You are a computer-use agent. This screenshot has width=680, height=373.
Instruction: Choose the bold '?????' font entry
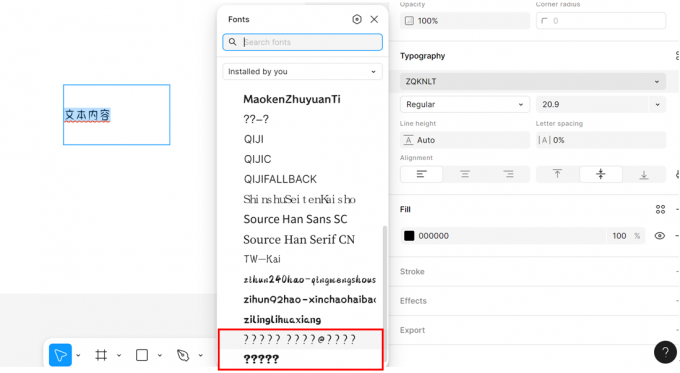click(261, 359)
